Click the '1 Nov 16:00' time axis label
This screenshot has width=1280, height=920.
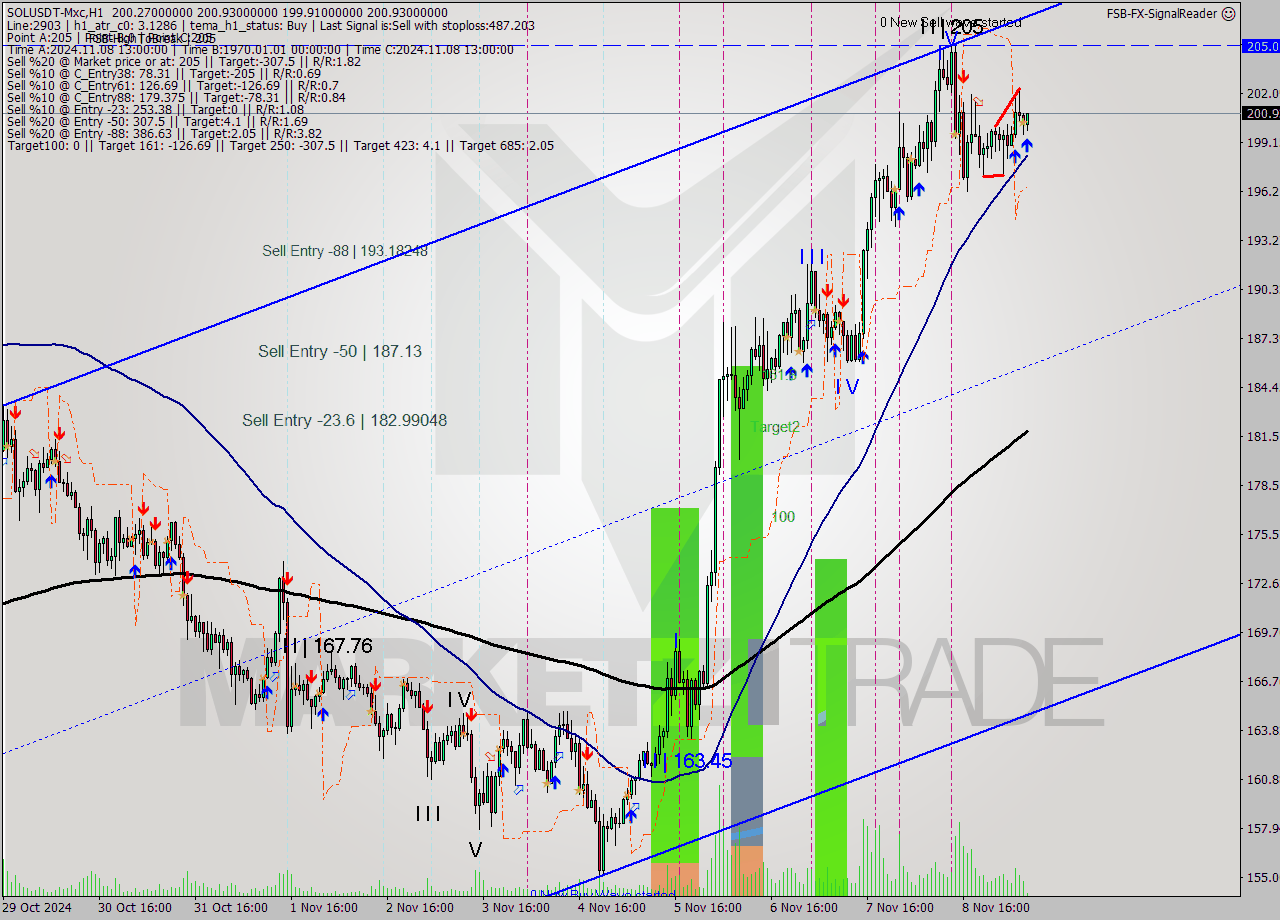(324, 908)
